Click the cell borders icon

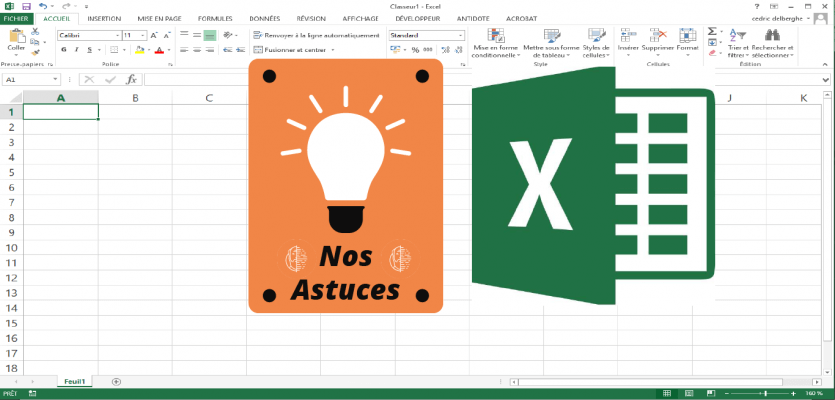(x=114, y=50)
